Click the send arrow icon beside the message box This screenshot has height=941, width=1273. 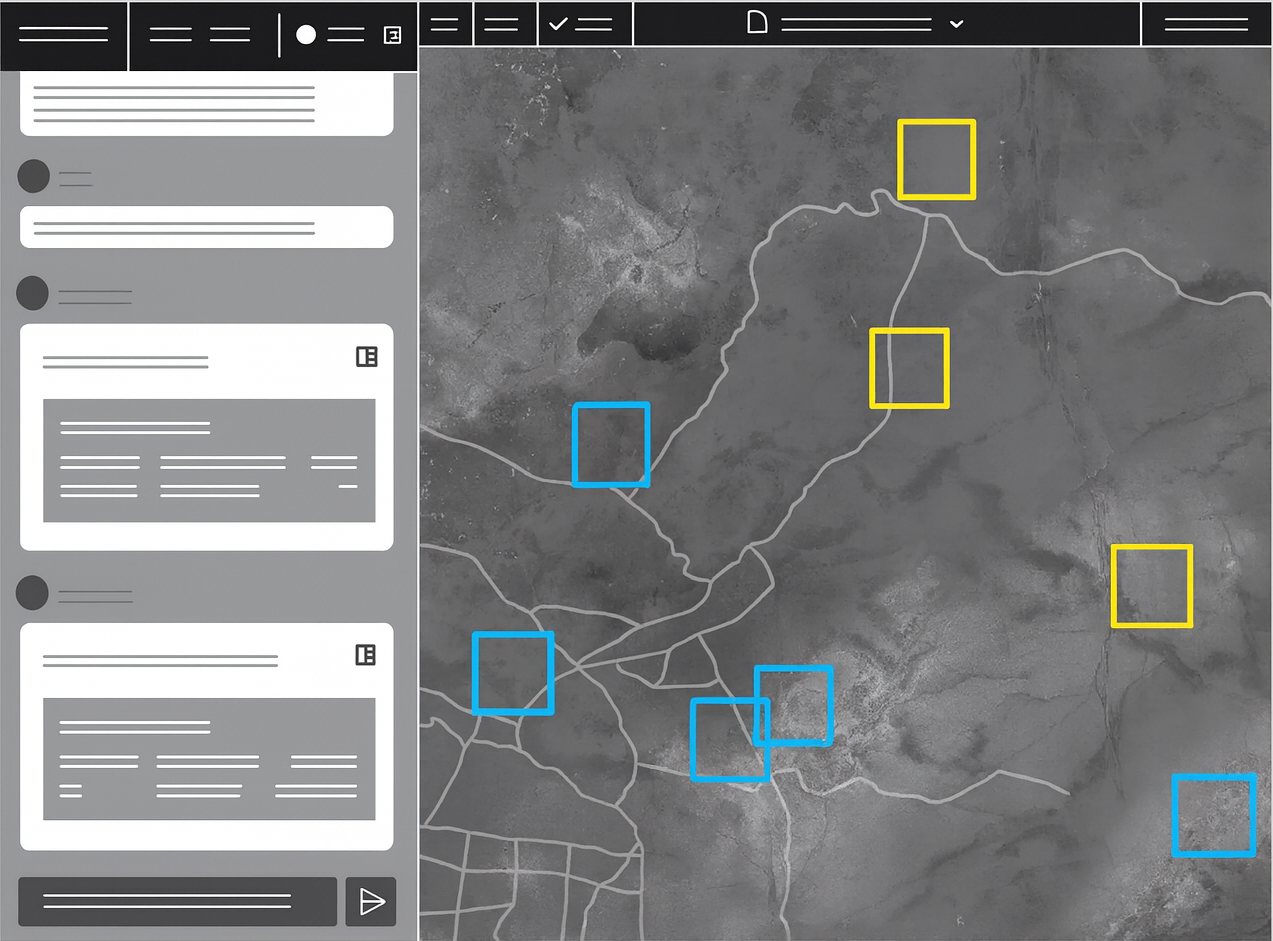tap(371, 902)
